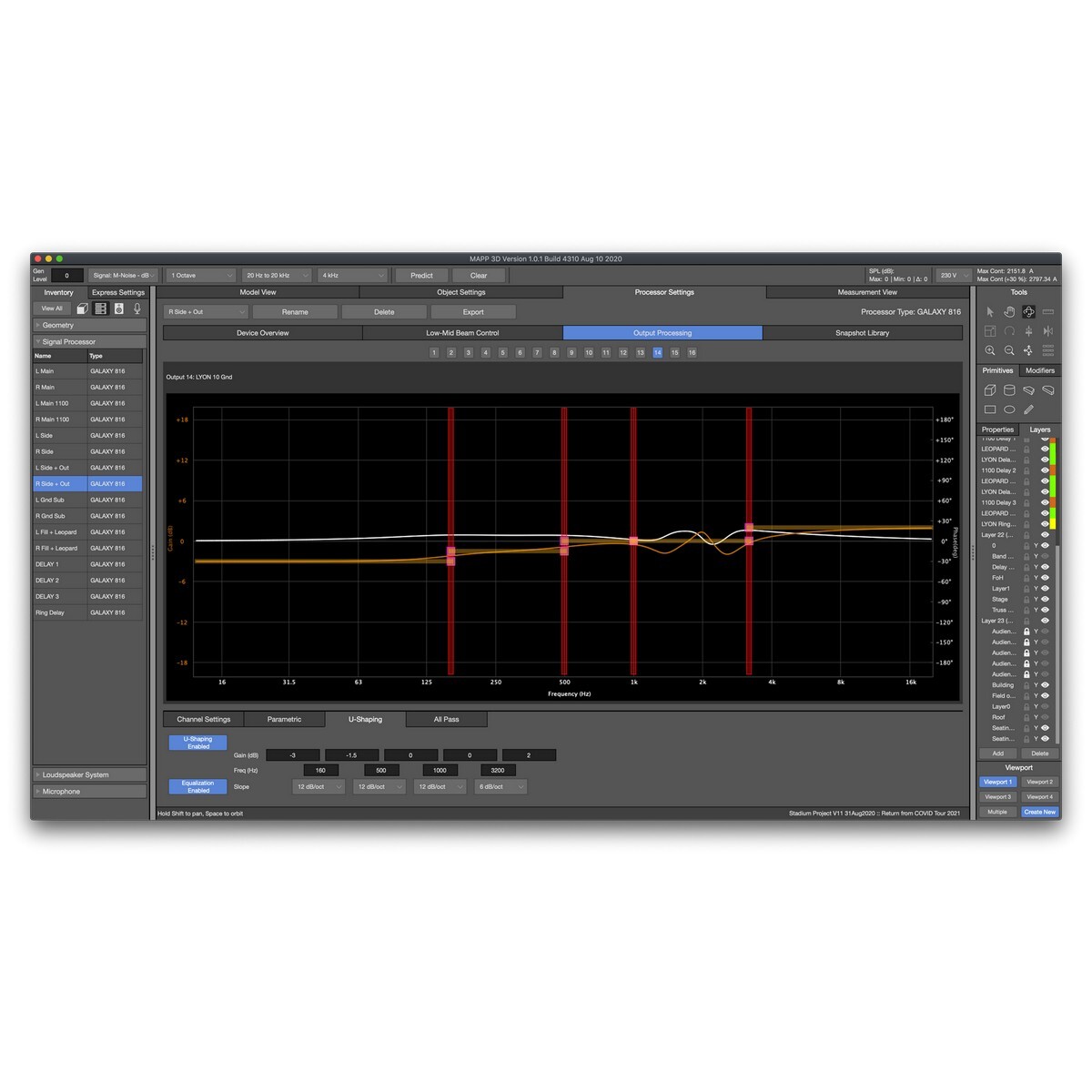The width and height of the screenshot is (1092, 1092).
Task: Choose the ellipse primitive shape
Action: click(x=1009, y=409)
